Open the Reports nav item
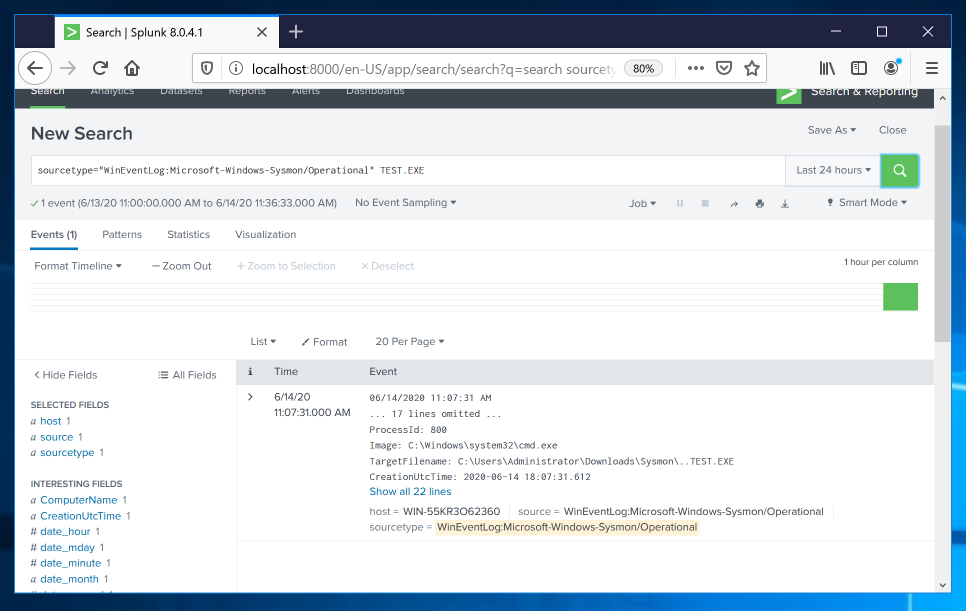Screen dimensions: 966x611 click(247, 92)
